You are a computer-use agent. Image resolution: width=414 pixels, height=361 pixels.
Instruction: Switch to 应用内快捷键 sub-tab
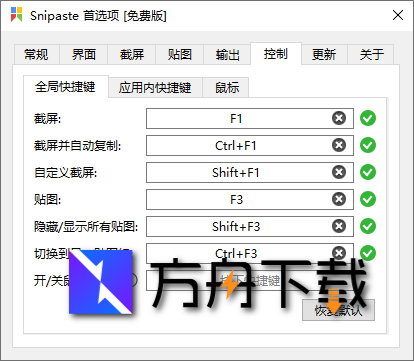pyautogui.click(x=155, y=88)
